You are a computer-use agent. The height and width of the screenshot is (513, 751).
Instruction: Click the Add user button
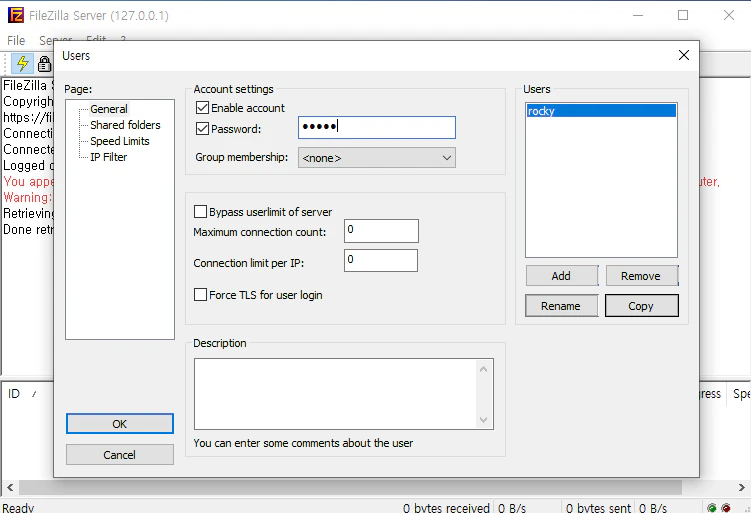tap(561, 276)
